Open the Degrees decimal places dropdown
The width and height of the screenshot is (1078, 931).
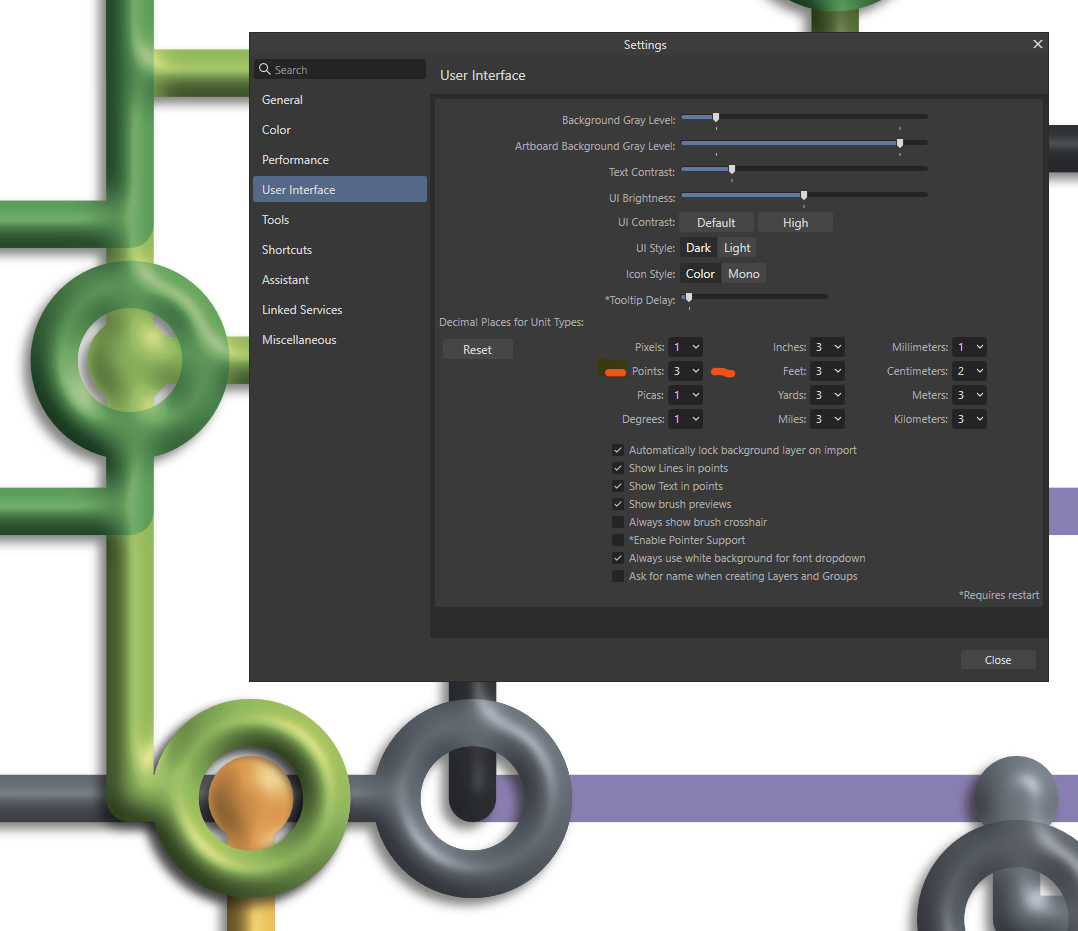point(685,419)
